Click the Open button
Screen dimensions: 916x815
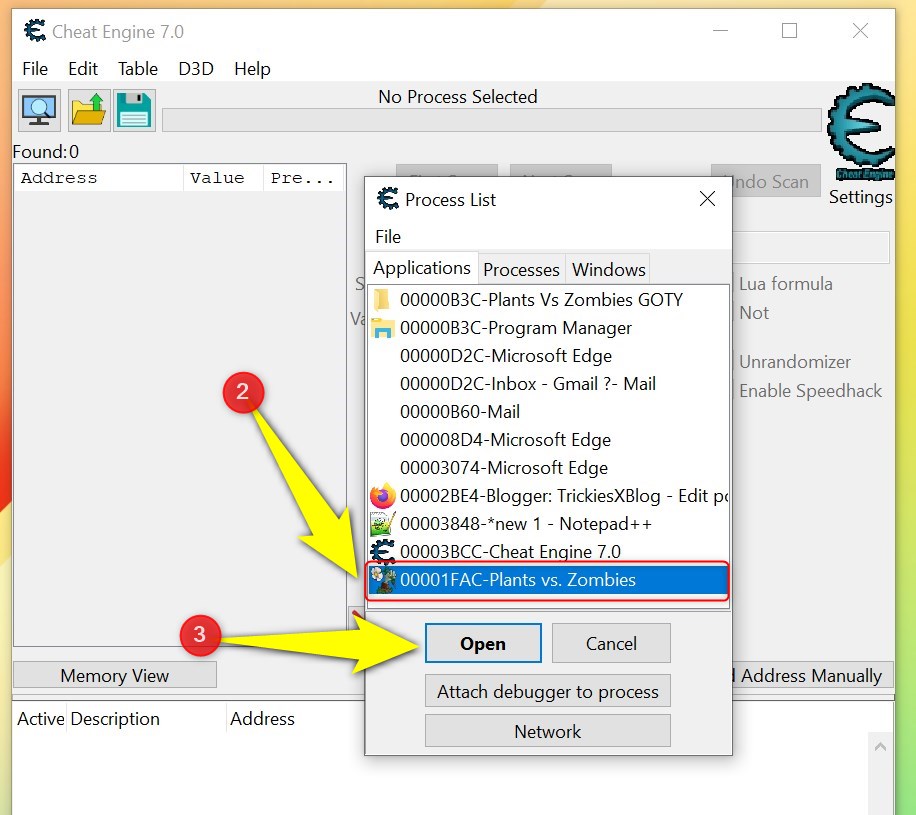point(483,643)
